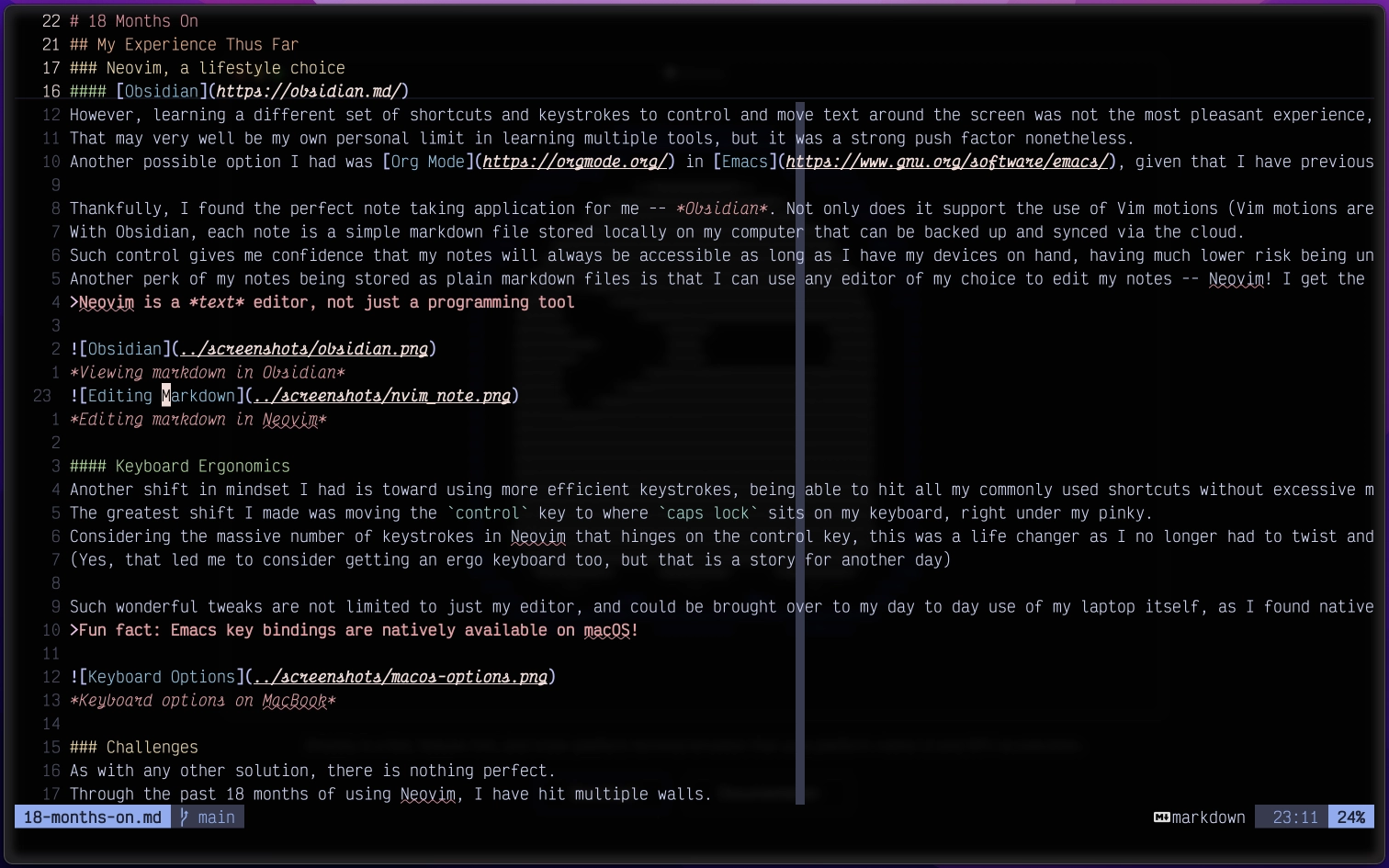Select the 'Neovim, a lifestyle choice' heading
Image resolution: width=1389 pixels, height=868 pixels.
(209, 68)
